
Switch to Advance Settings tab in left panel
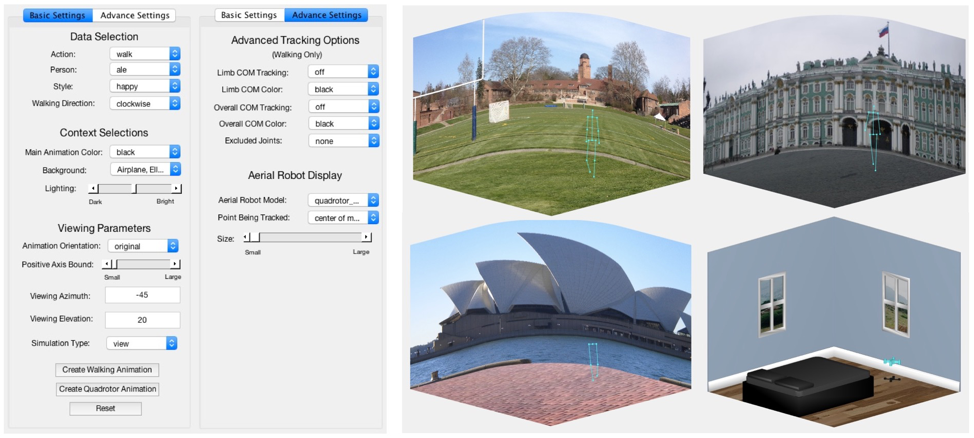[x=134, y=16]
